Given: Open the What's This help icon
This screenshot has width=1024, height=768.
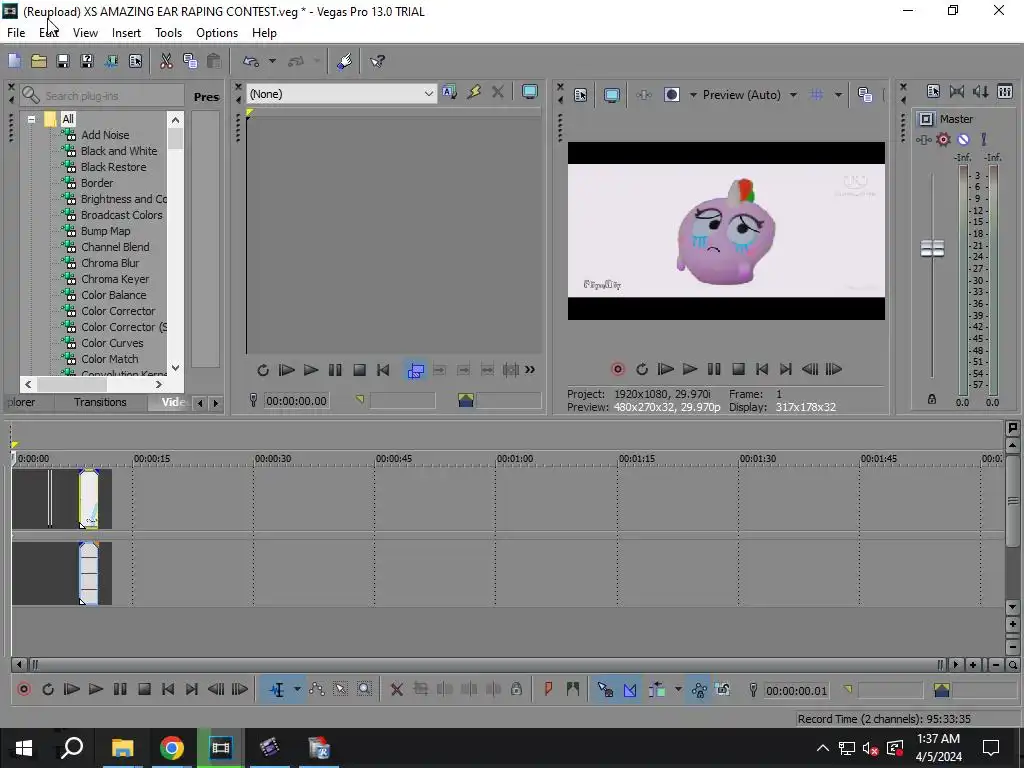Looking at the screenshot, I should (x=377, y=61).
